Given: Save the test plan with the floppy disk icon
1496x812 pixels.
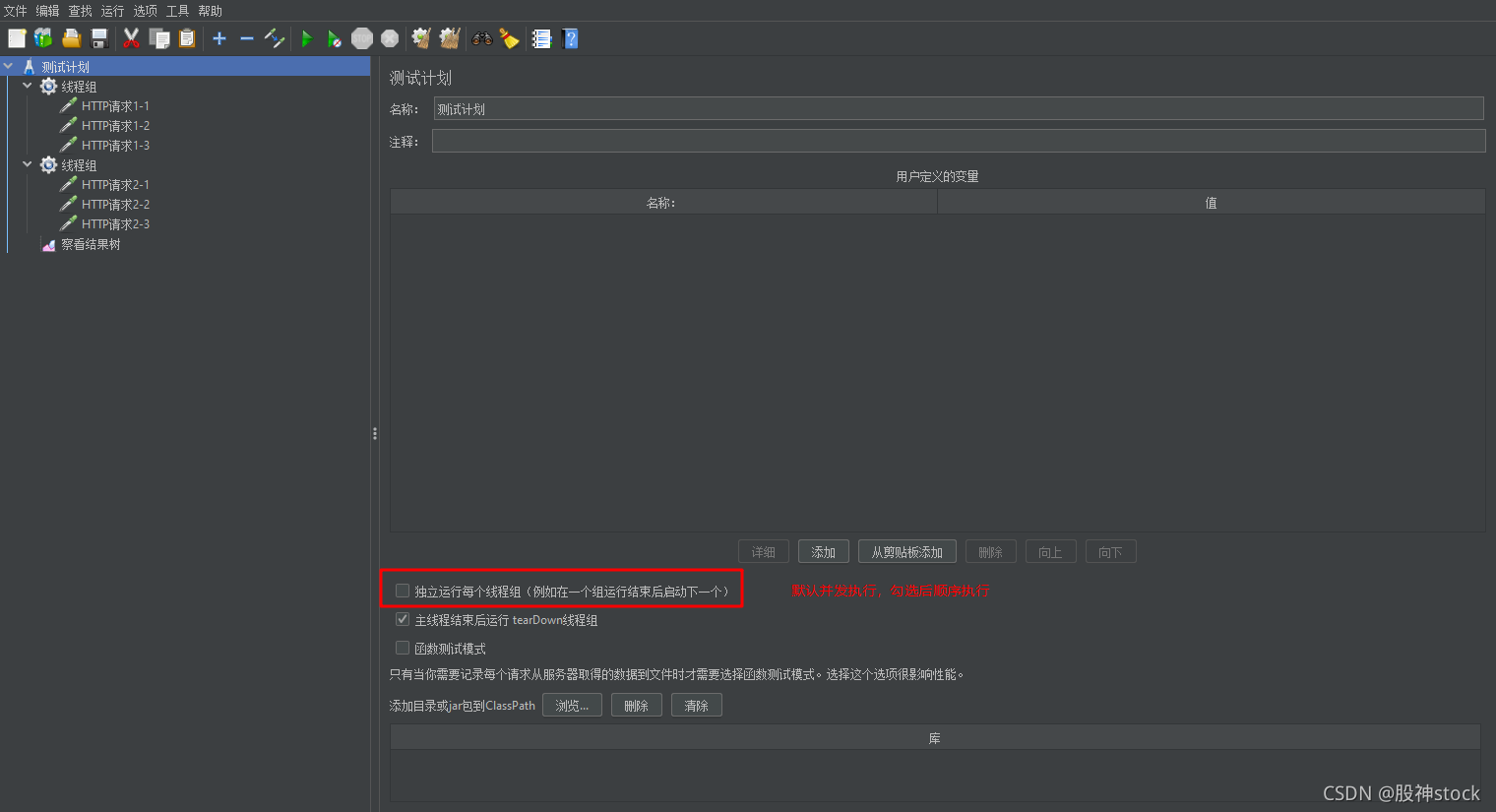Looking at the screenshot, I should [x=99, y=38].
